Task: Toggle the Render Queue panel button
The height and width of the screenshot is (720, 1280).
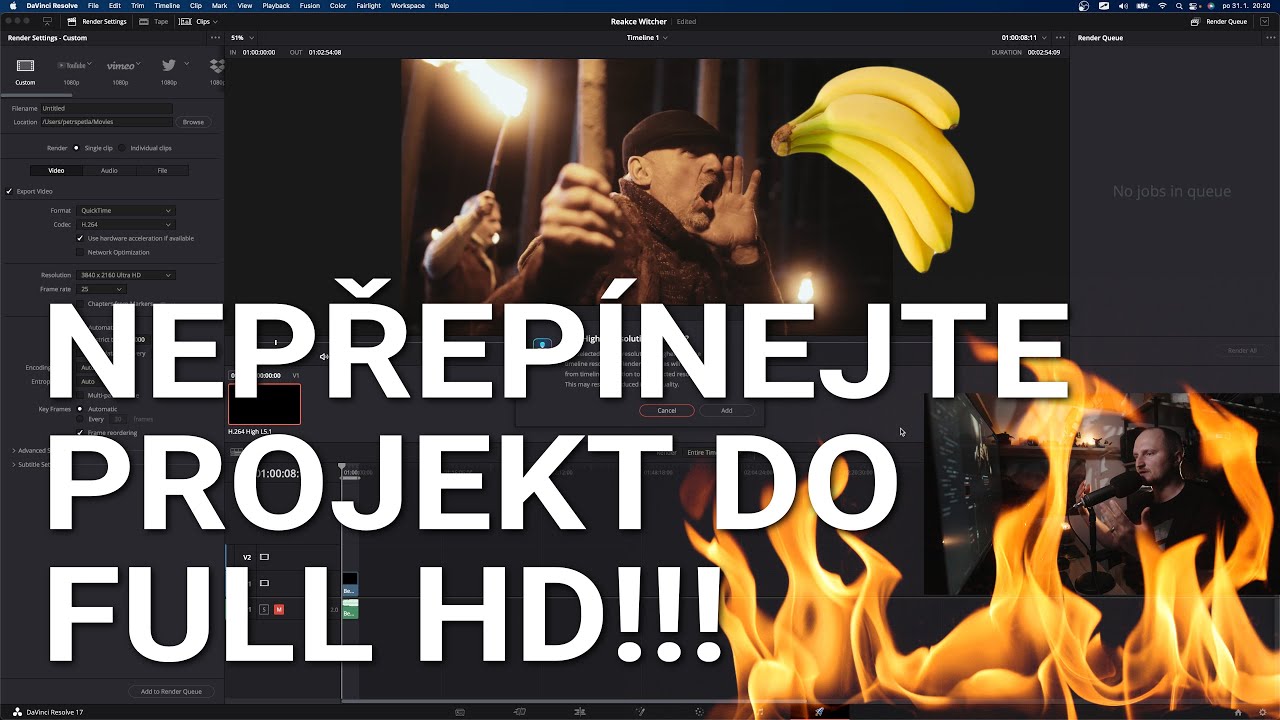Action: (1220, 21)
